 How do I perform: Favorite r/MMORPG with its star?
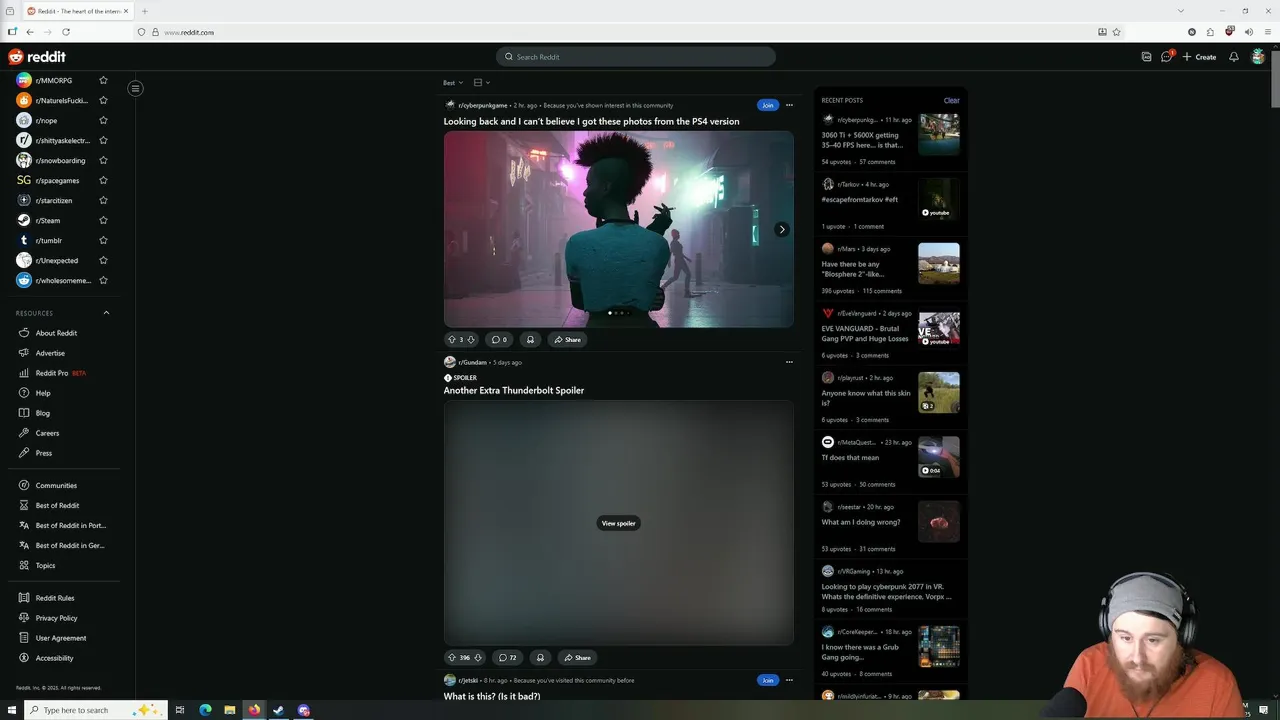[x=103, y=80]
